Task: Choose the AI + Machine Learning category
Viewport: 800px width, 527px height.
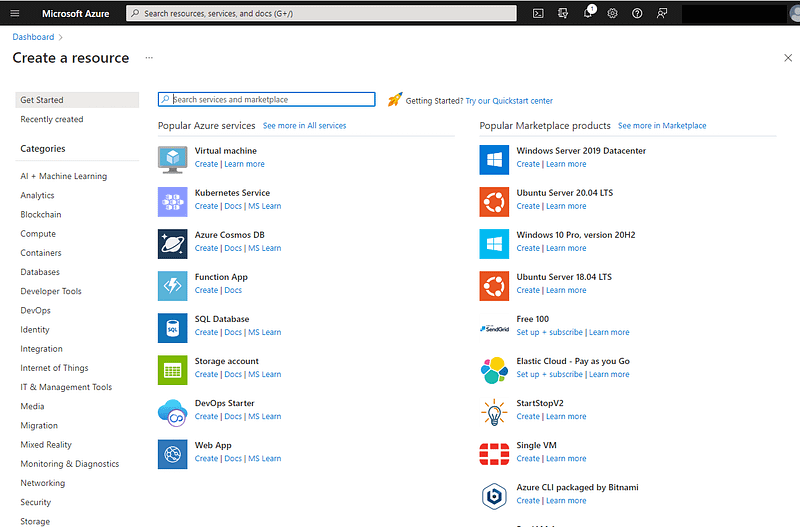Action: tap(64, 176)
